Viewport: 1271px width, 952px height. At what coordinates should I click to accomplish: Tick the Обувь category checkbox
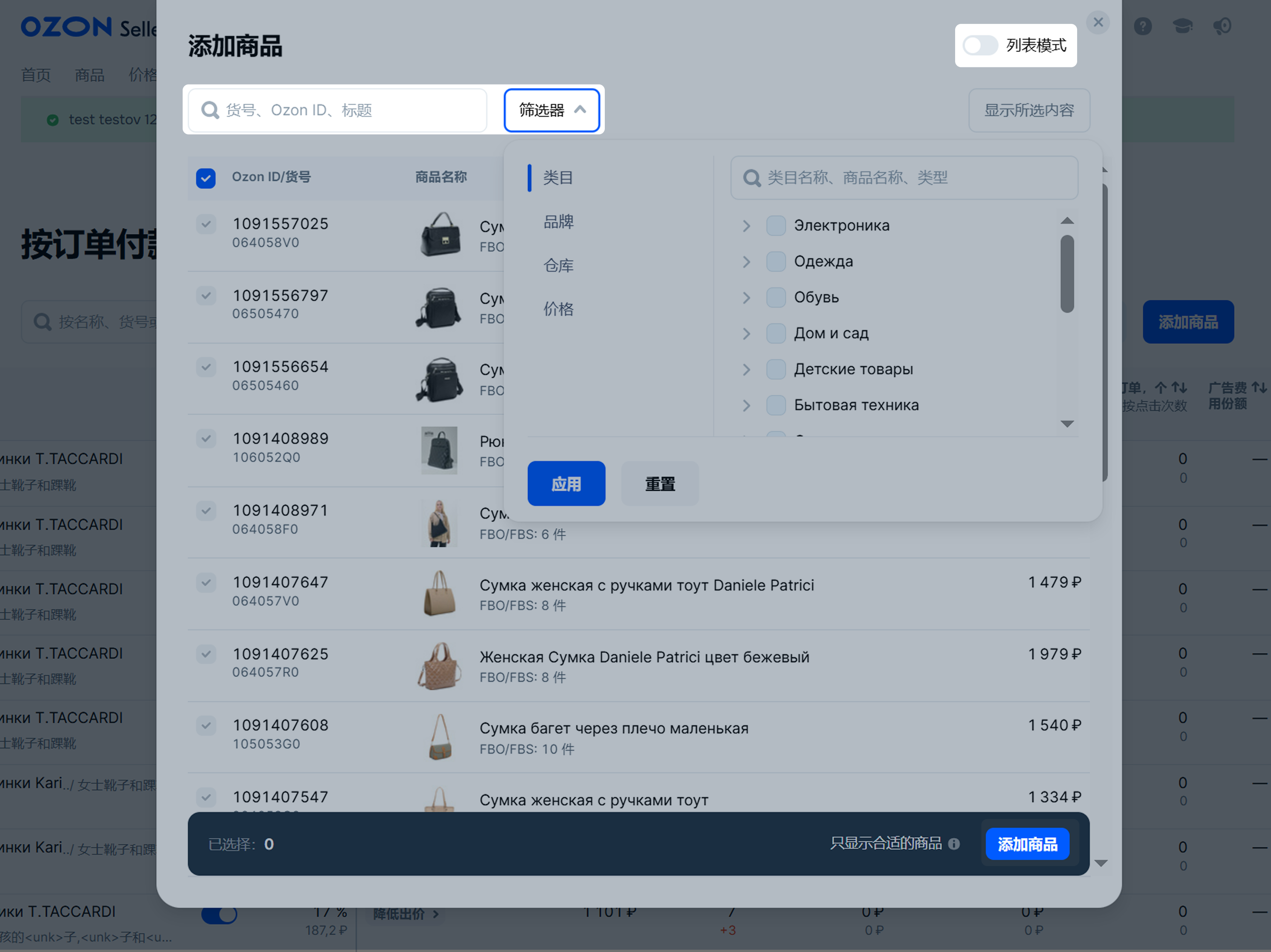pos(776,297)
